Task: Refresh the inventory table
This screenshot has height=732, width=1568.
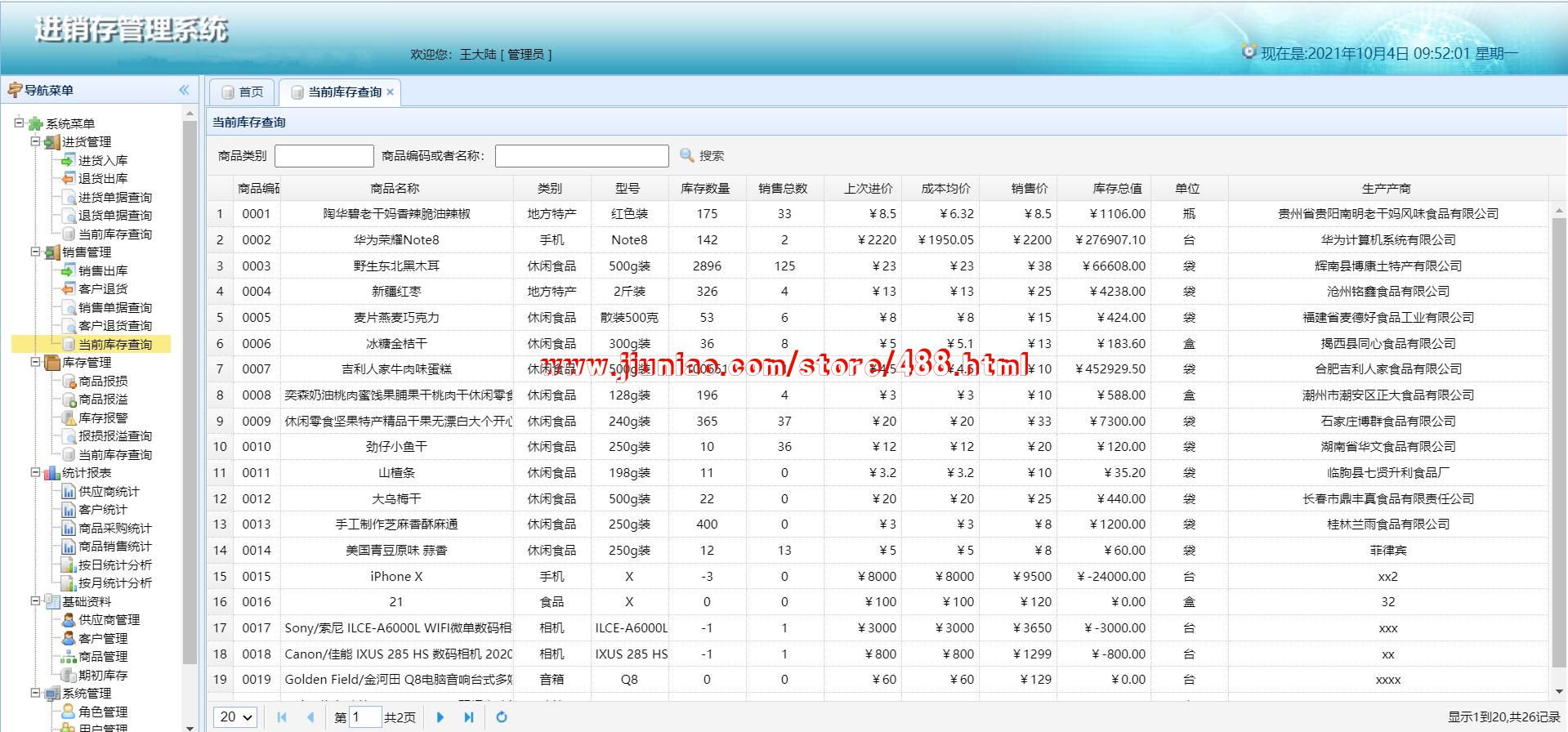Action: (x=502, y=717)
